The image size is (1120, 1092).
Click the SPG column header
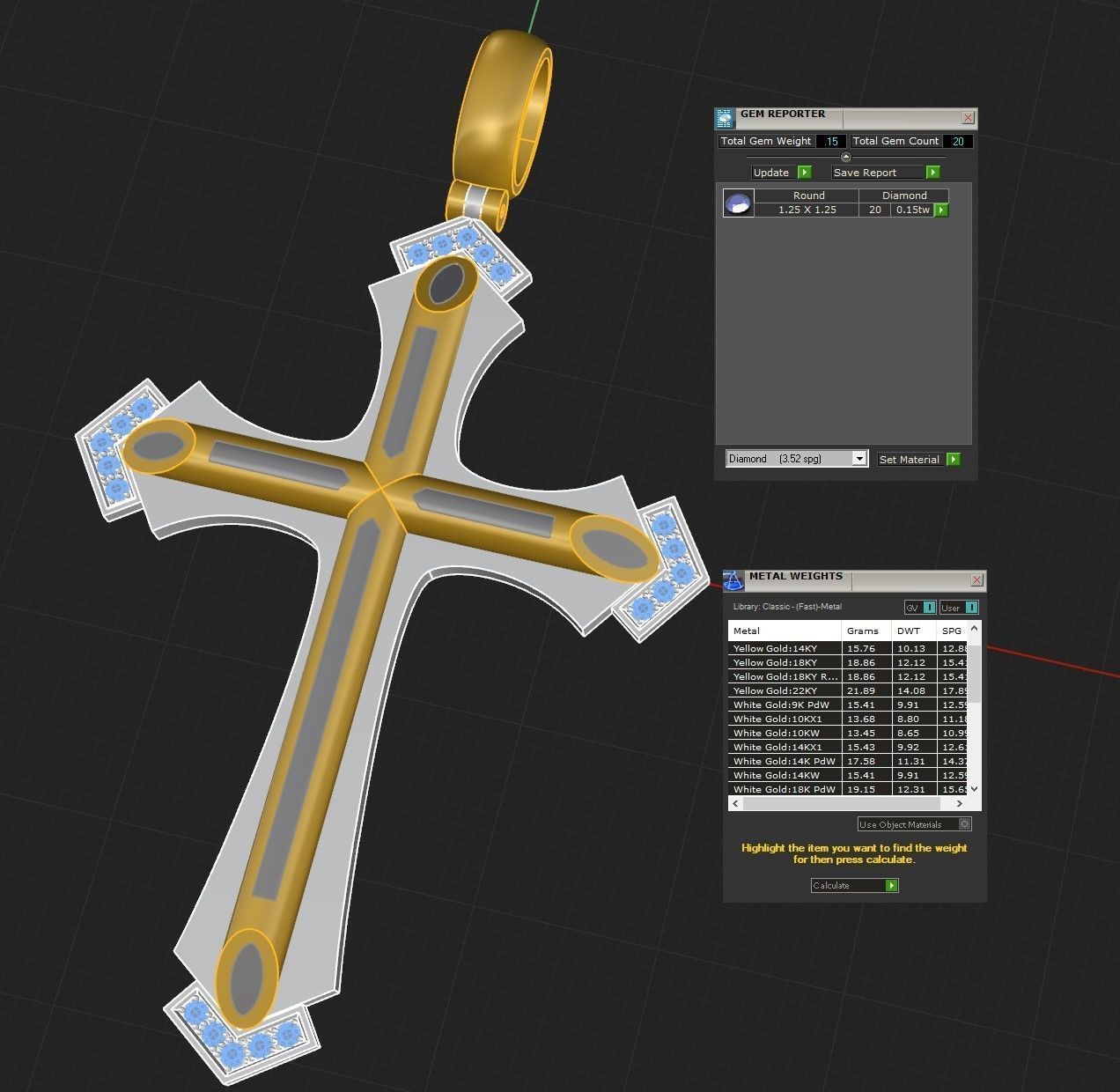click(x=952, y=631)
